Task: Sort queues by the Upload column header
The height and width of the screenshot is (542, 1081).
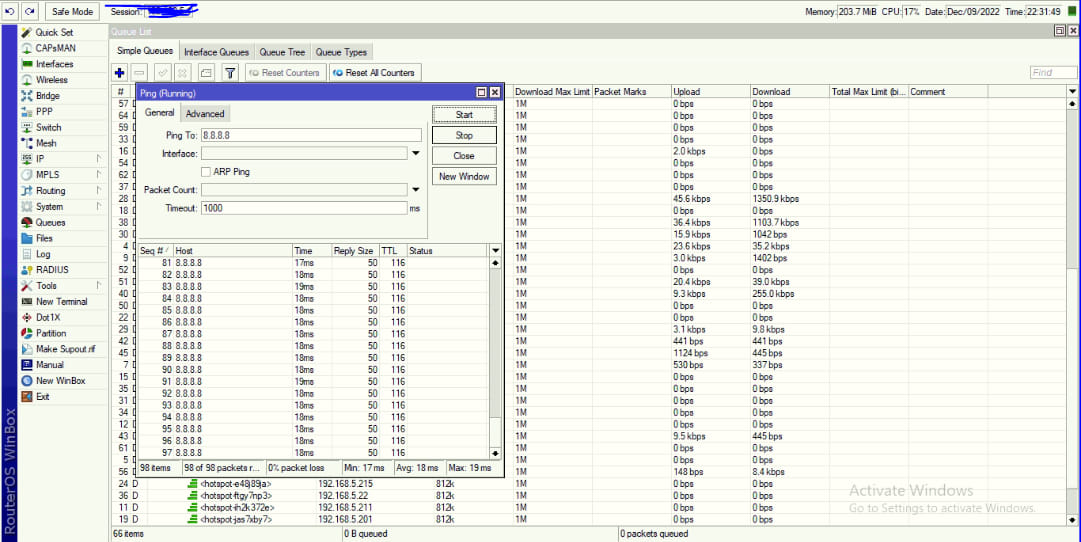Action: (x=711, y=92)
